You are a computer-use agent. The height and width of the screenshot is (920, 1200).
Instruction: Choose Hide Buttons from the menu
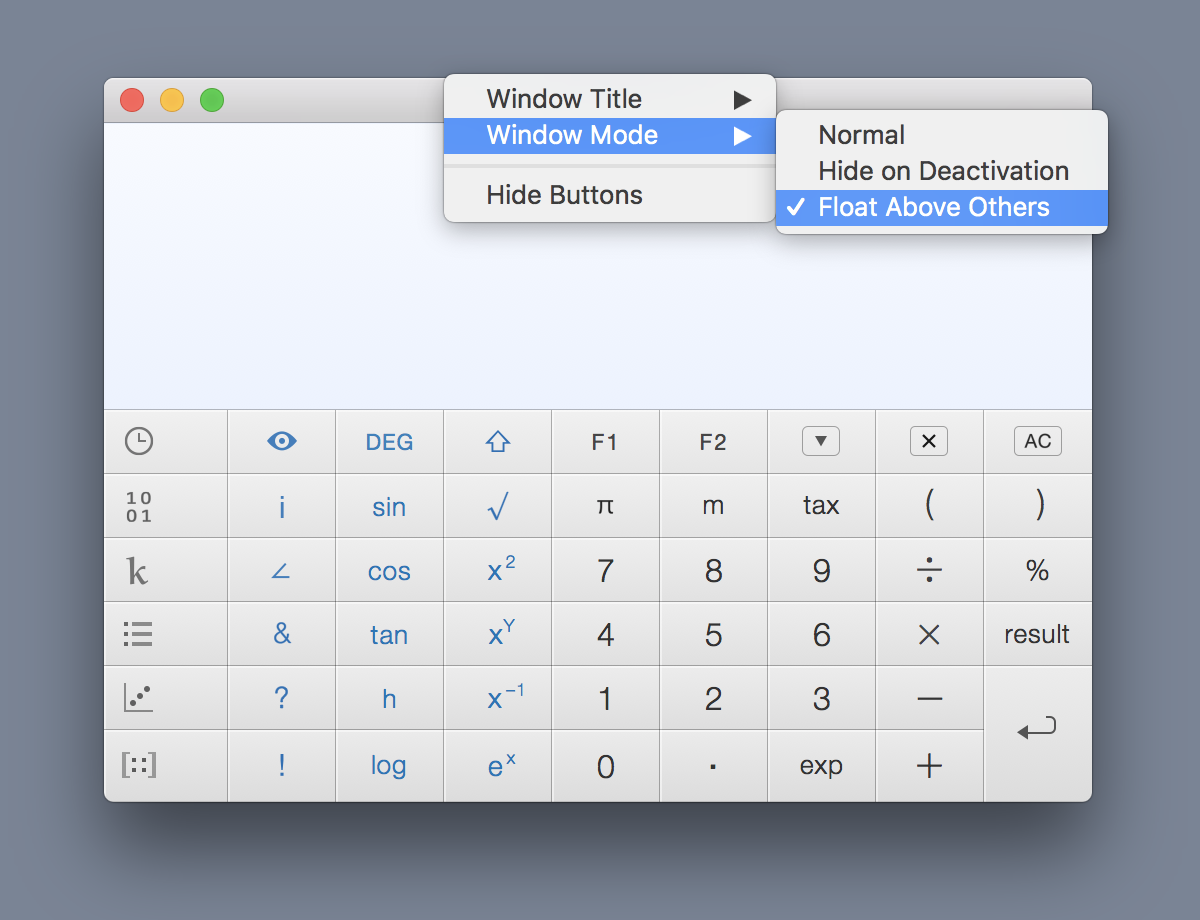tap(610, 195)
